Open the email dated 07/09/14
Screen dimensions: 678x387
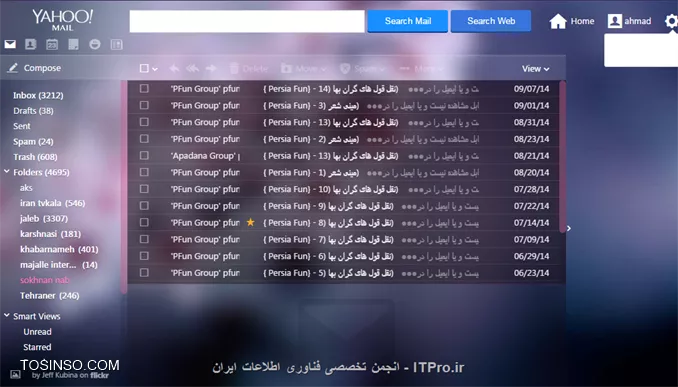344,240
